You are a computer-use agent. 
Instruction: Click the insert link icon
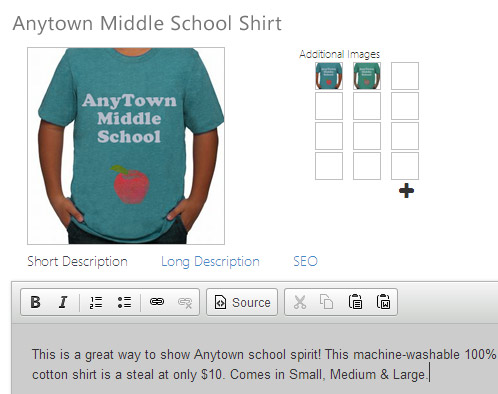click(x=157, y=302)
